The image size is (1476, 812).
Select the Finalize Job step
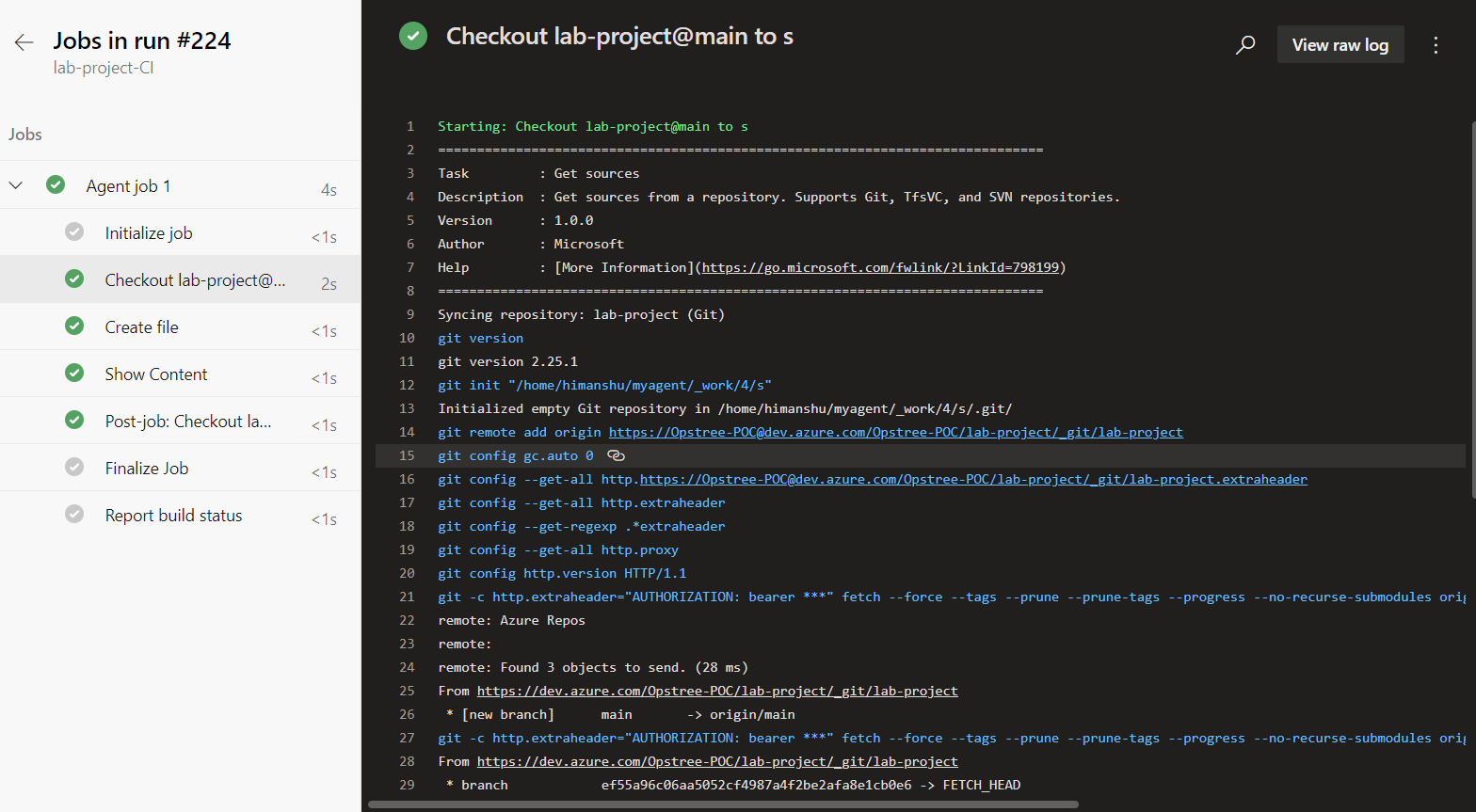pos(180,468)
